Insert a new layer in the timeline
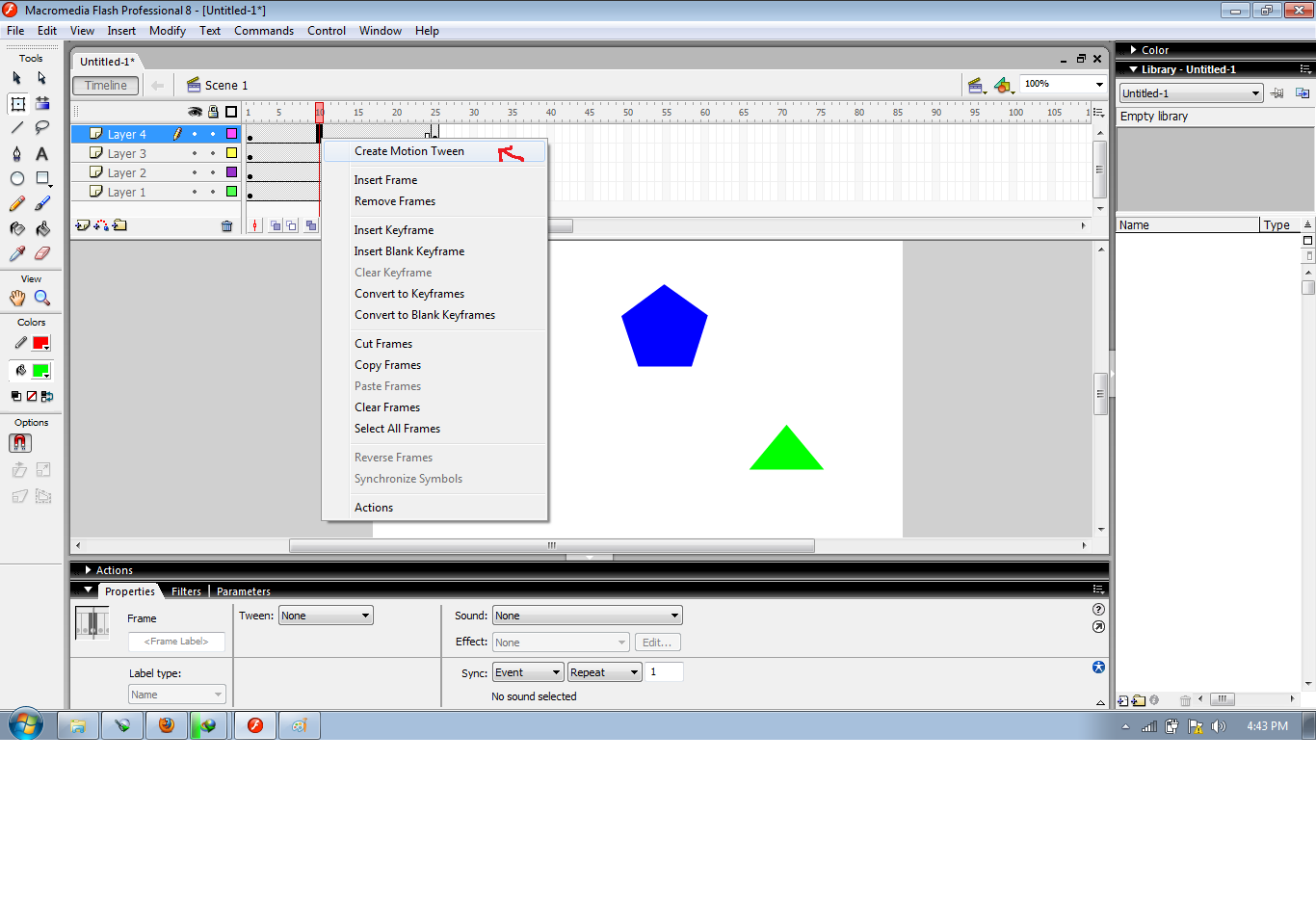 83,225
